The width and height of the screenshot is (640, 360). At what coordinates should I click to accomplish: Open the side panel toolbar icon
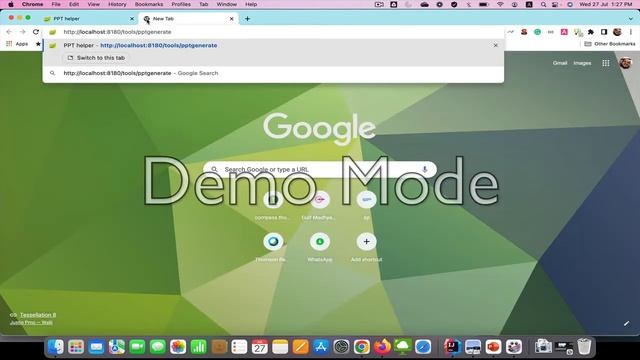[x=604, y=32]
